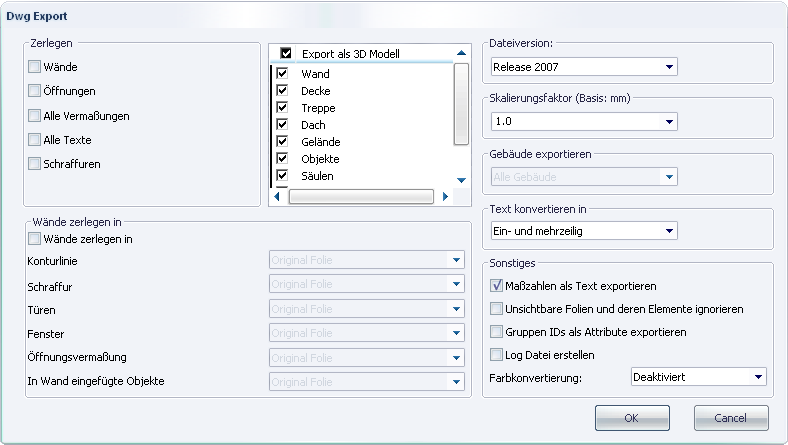This screenshot has width=788, height=445.
Task: Toggle the Wände checkbox under Zerlegen
Action: click(34, 66)
